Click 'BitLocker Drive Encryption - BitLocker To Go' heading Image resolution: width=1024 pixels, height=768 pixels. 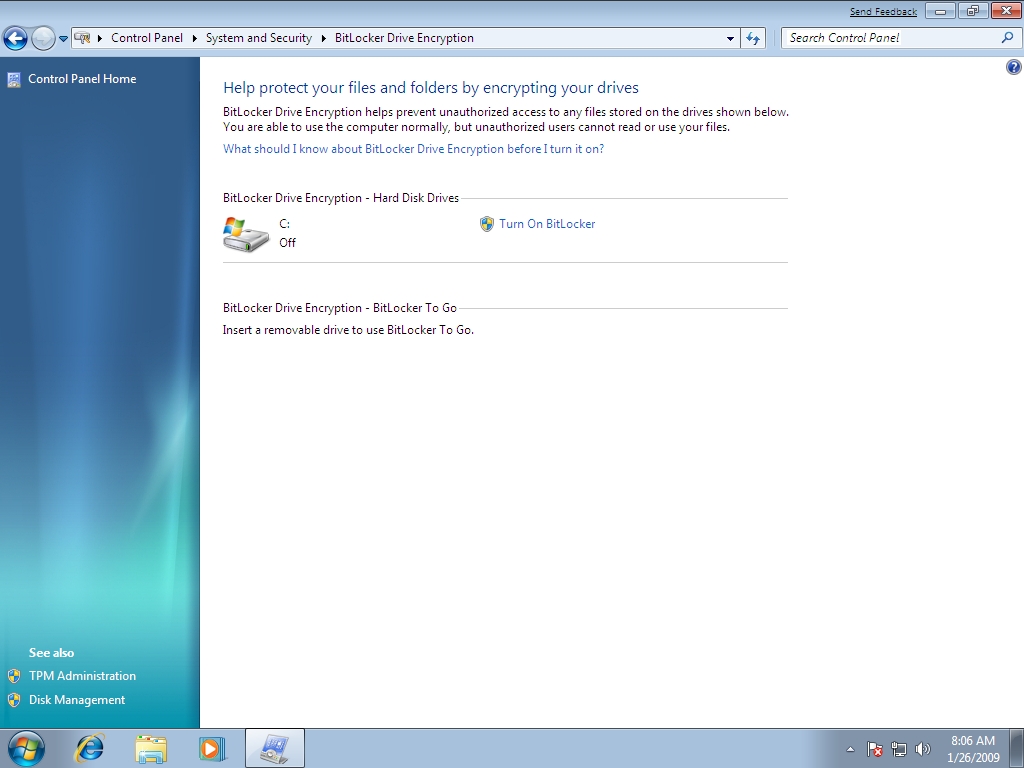[x=340, y=308]
